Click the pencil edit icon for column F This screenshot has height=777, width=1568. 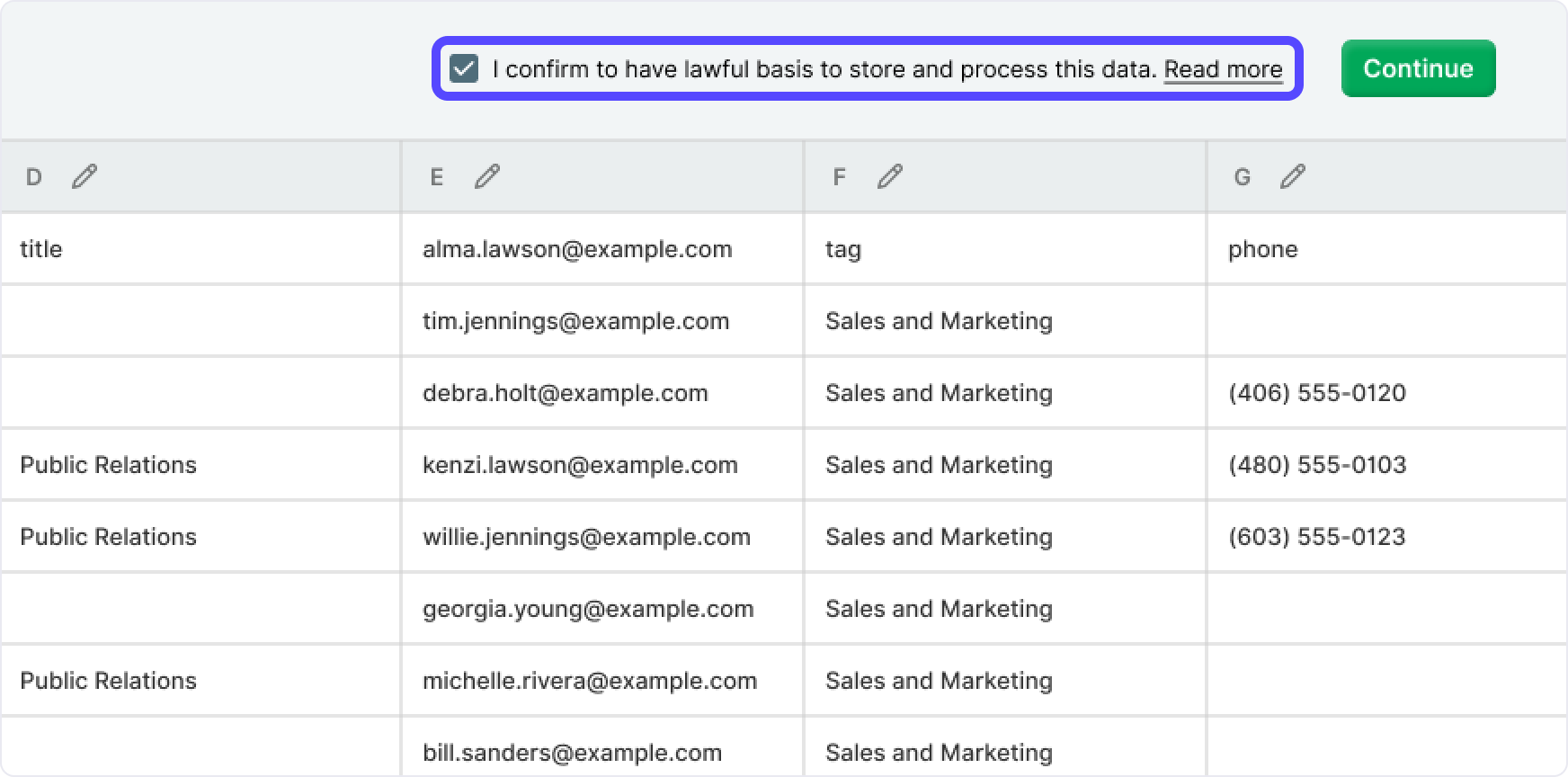(x=890, y=176)
